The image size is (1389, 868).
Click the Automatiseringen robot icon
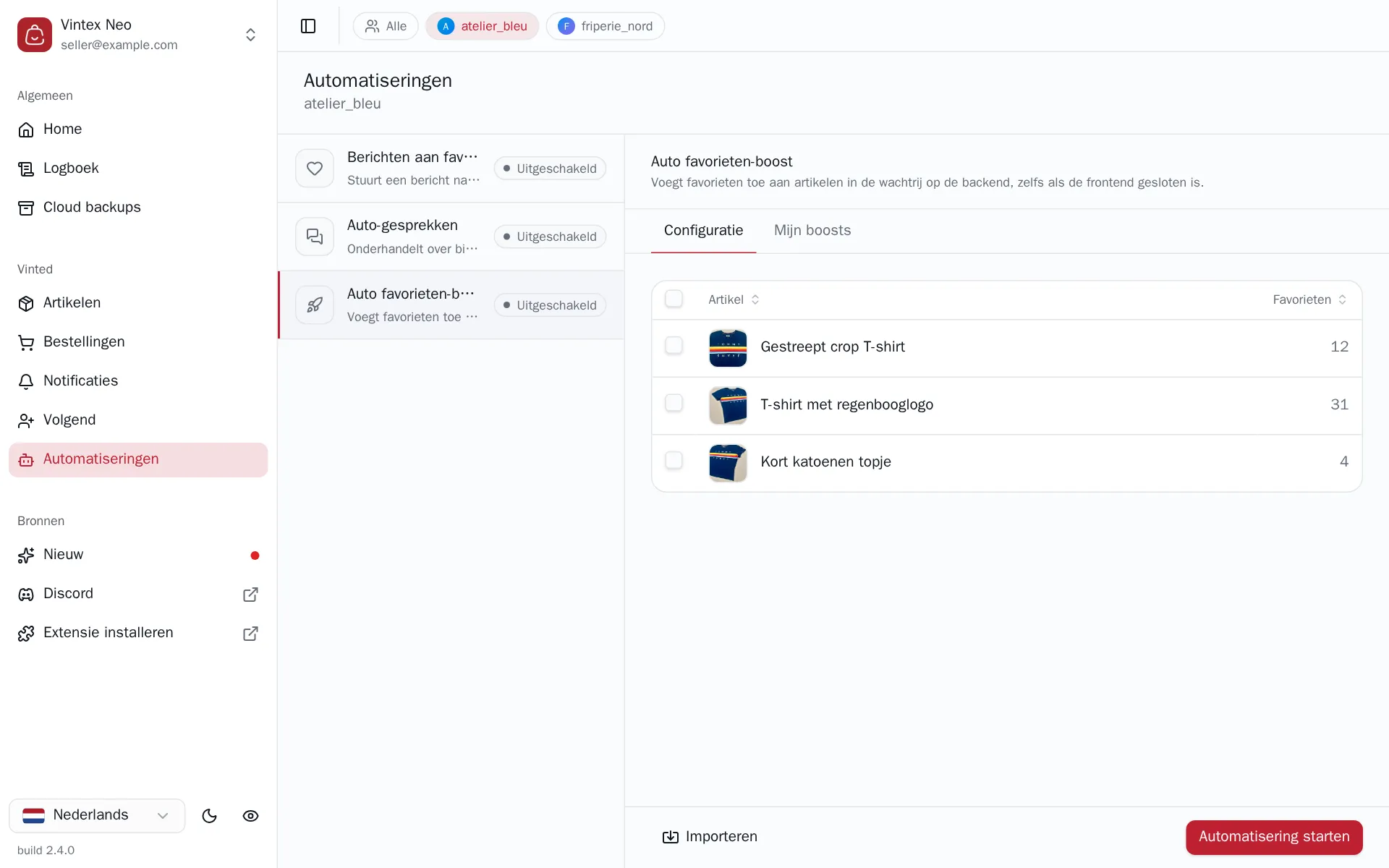click(x=26, y=460)
